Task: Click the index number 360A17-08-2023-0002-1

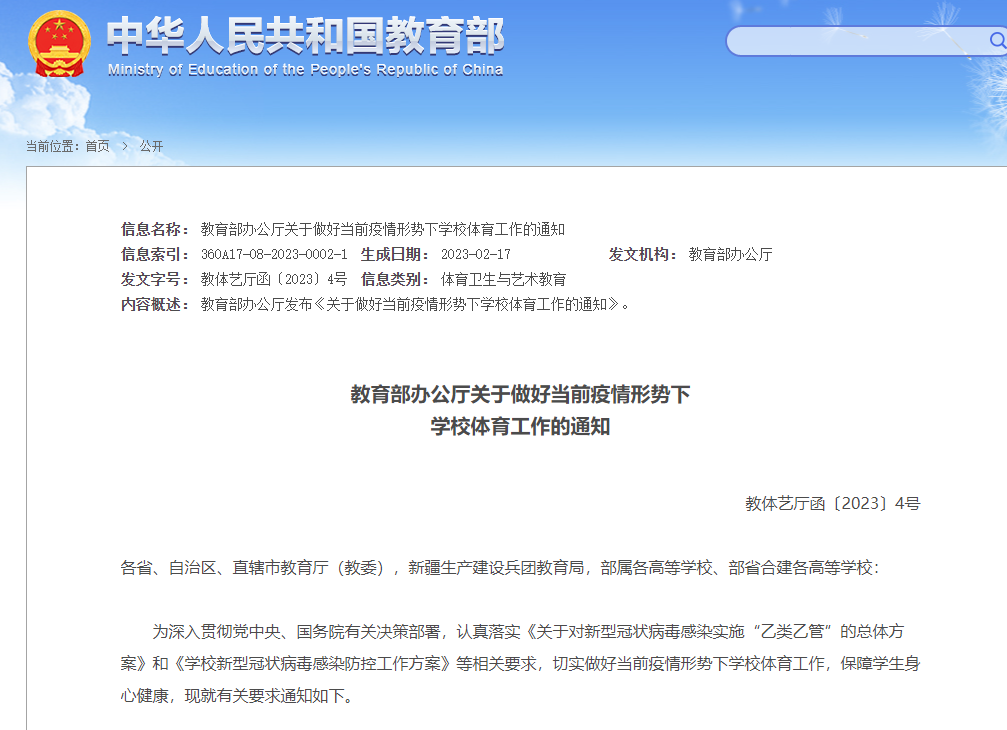Action: (x=274, y=254)
